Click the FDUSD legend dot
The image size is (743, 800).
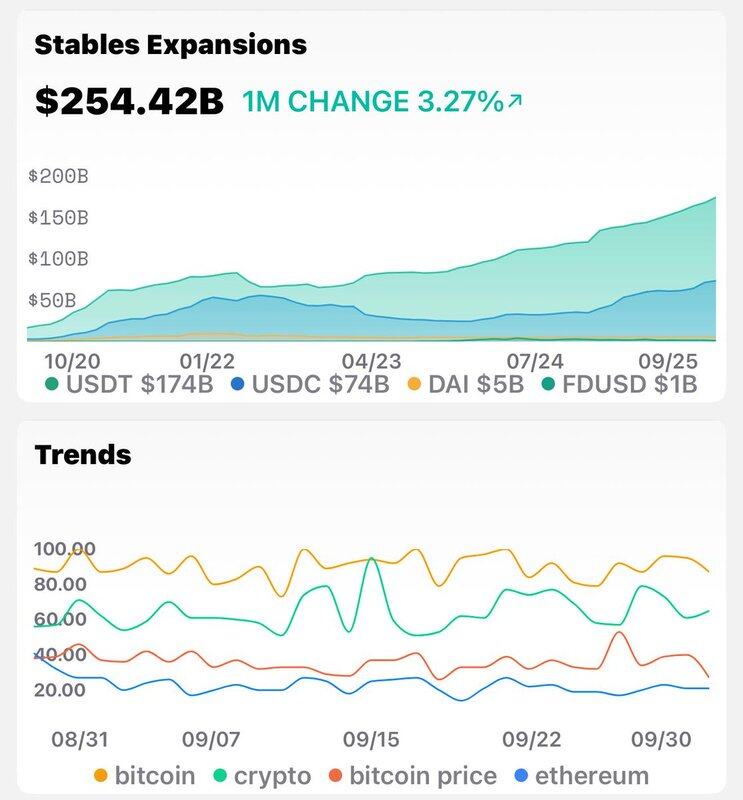(x=547, y=383)
